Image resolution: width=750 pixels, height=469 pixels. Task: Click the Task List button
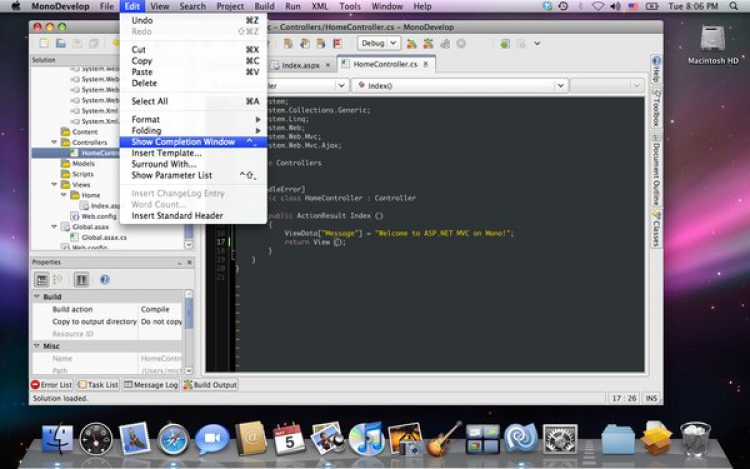(98, 384)
